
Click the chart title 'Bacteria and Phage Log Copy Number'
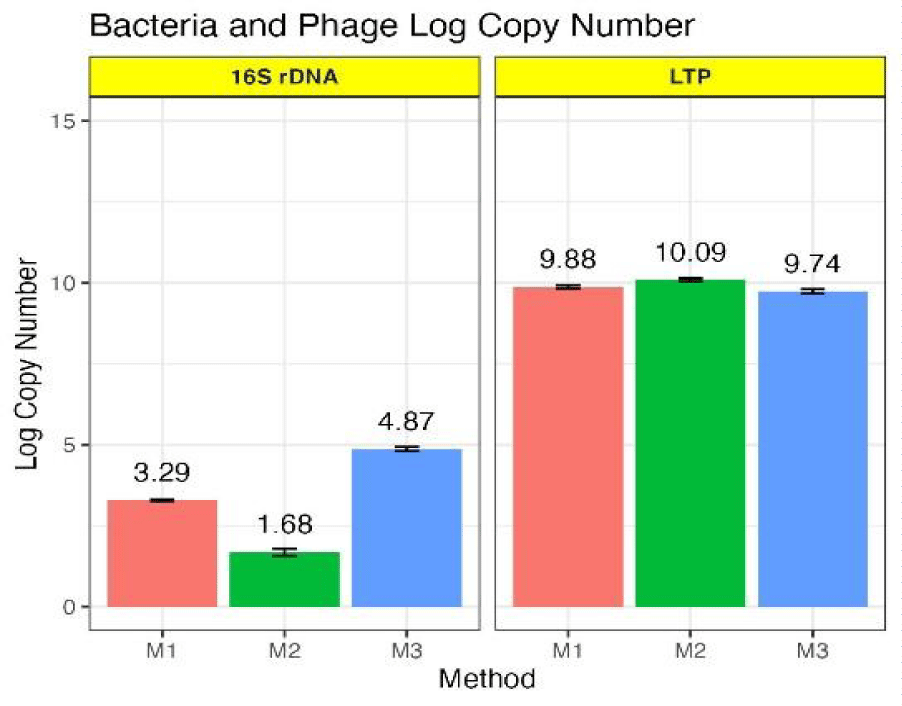(391, 25)
